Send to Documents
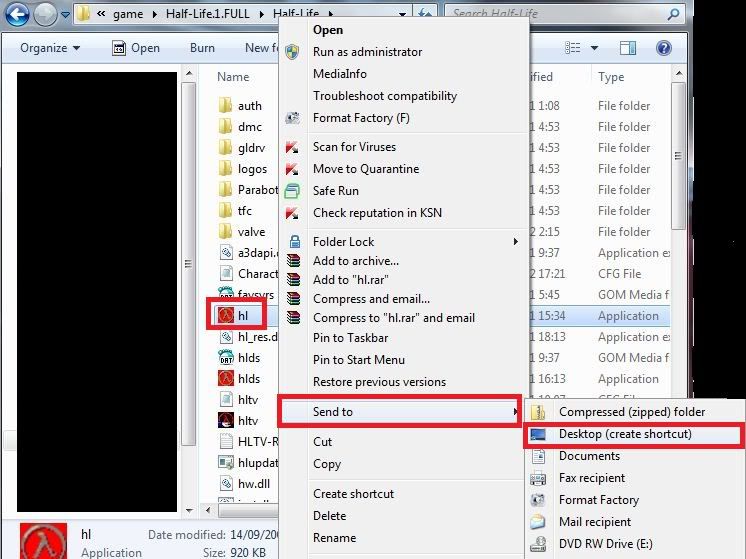The image size is (746, 559). (x=589, y=455)
